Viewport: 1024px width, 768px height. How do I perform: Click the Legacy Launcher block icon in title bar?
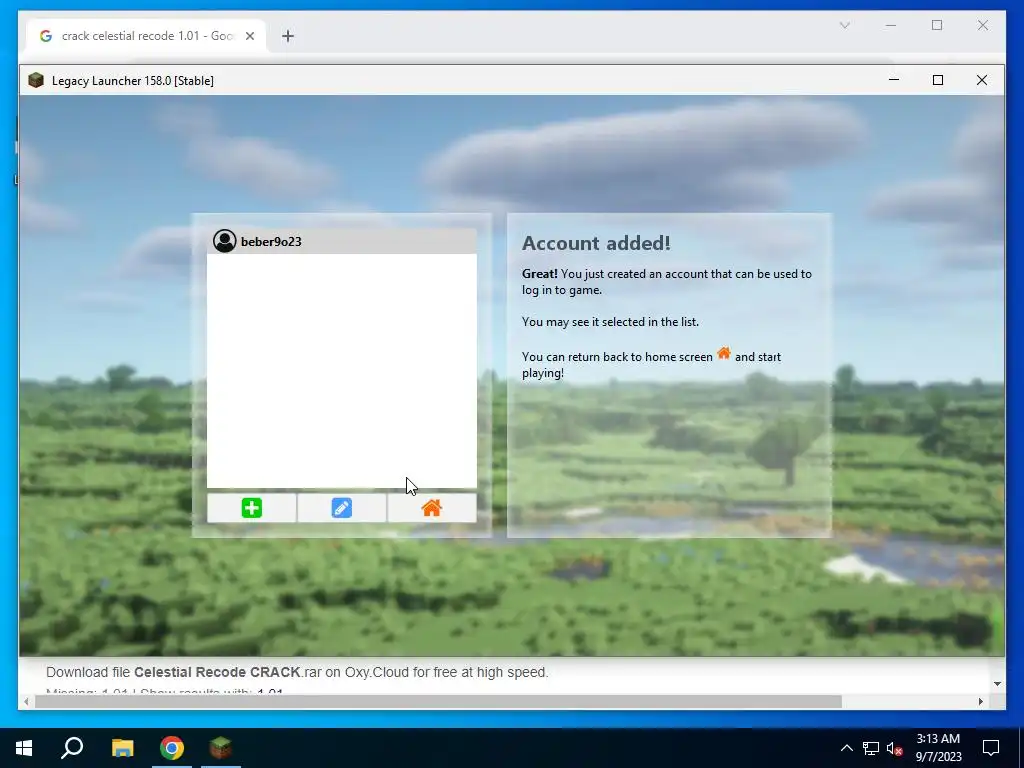36,80
